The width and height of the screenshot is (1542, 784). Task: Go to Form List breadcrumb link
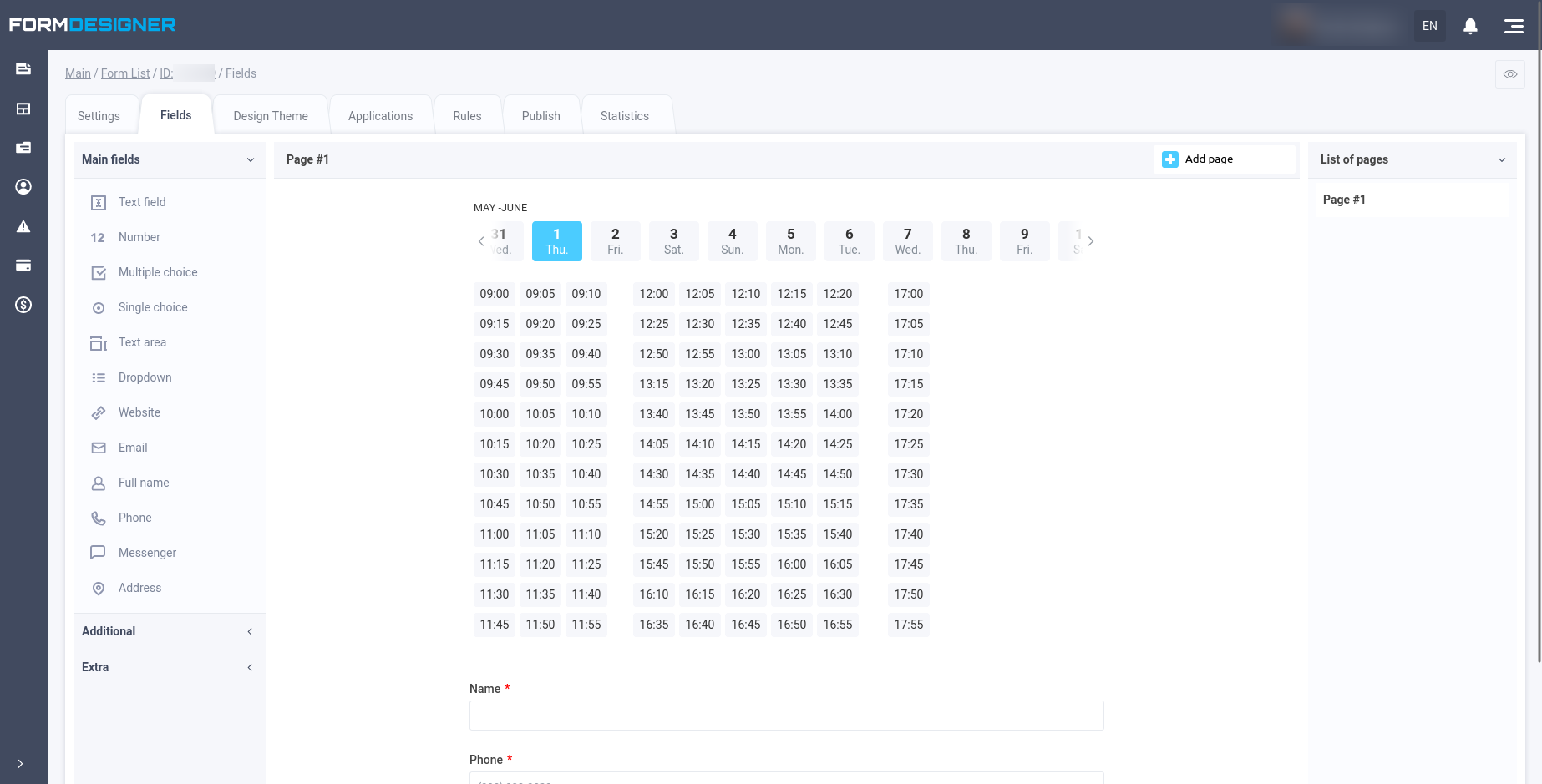coord(125,73)
